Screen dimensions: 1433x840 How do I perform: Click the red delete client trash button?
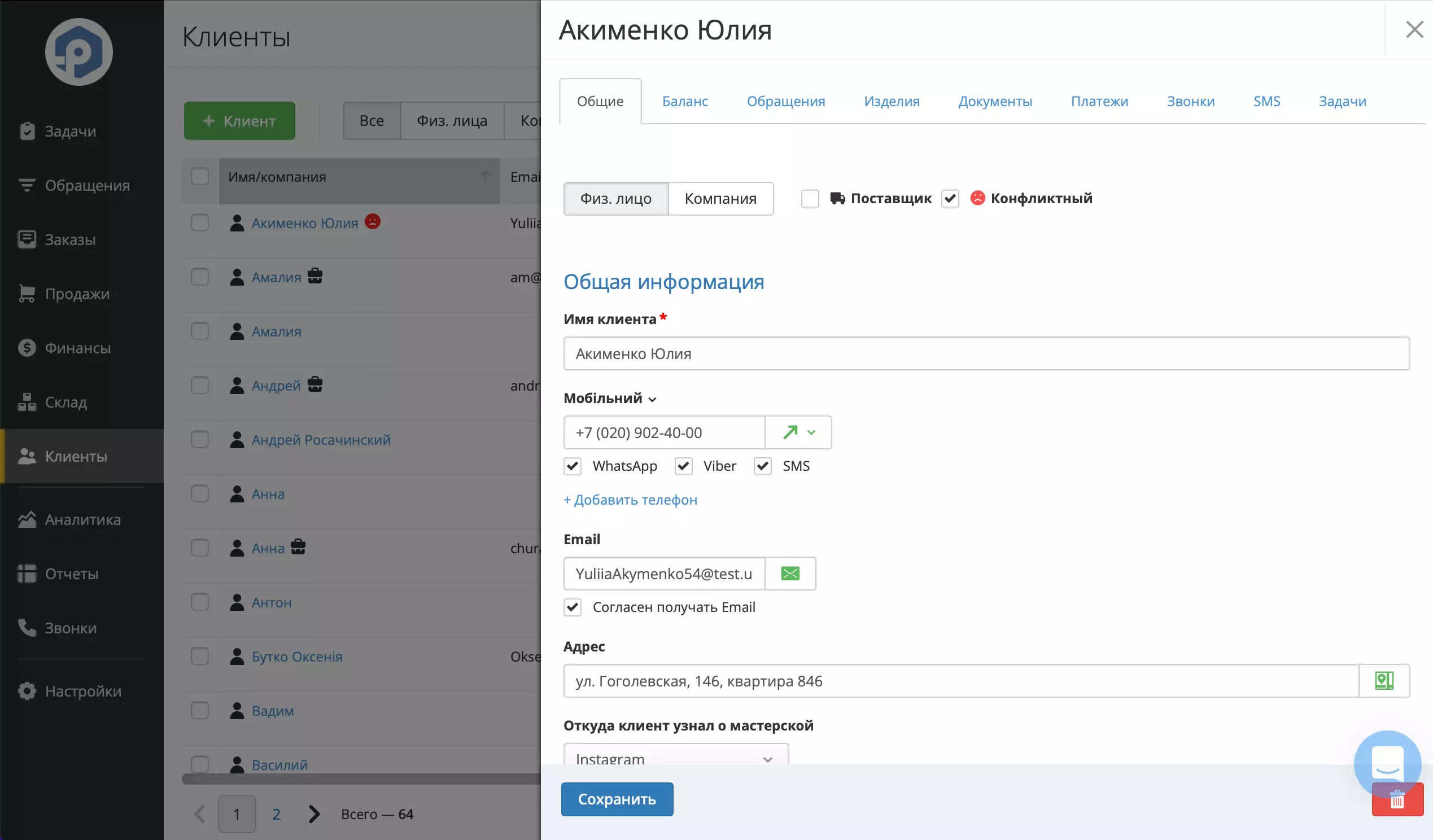pos(1398,799)
